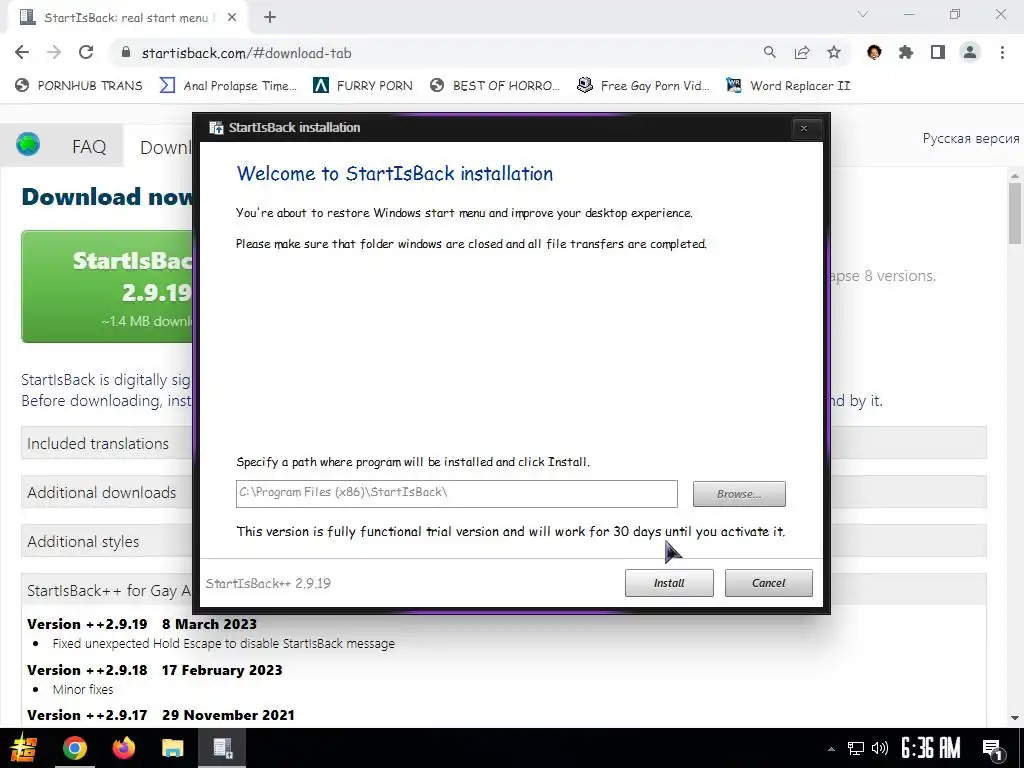Share this page via share icon
The image size is (1024, 768).
[802, 52]
